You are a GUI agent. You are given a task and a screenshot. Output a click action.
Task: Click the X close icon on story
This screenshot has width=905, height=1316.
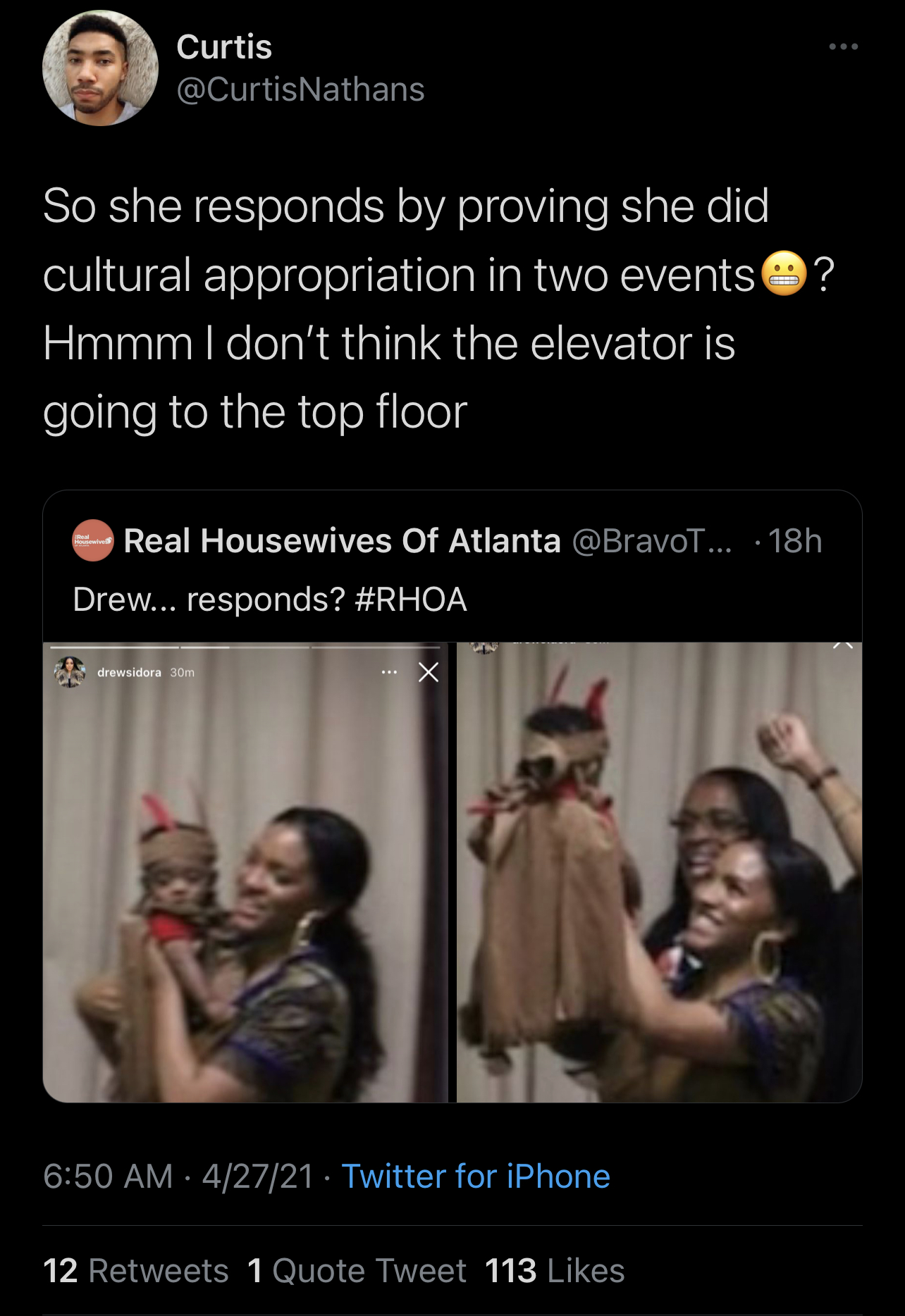tap(429, 672)
